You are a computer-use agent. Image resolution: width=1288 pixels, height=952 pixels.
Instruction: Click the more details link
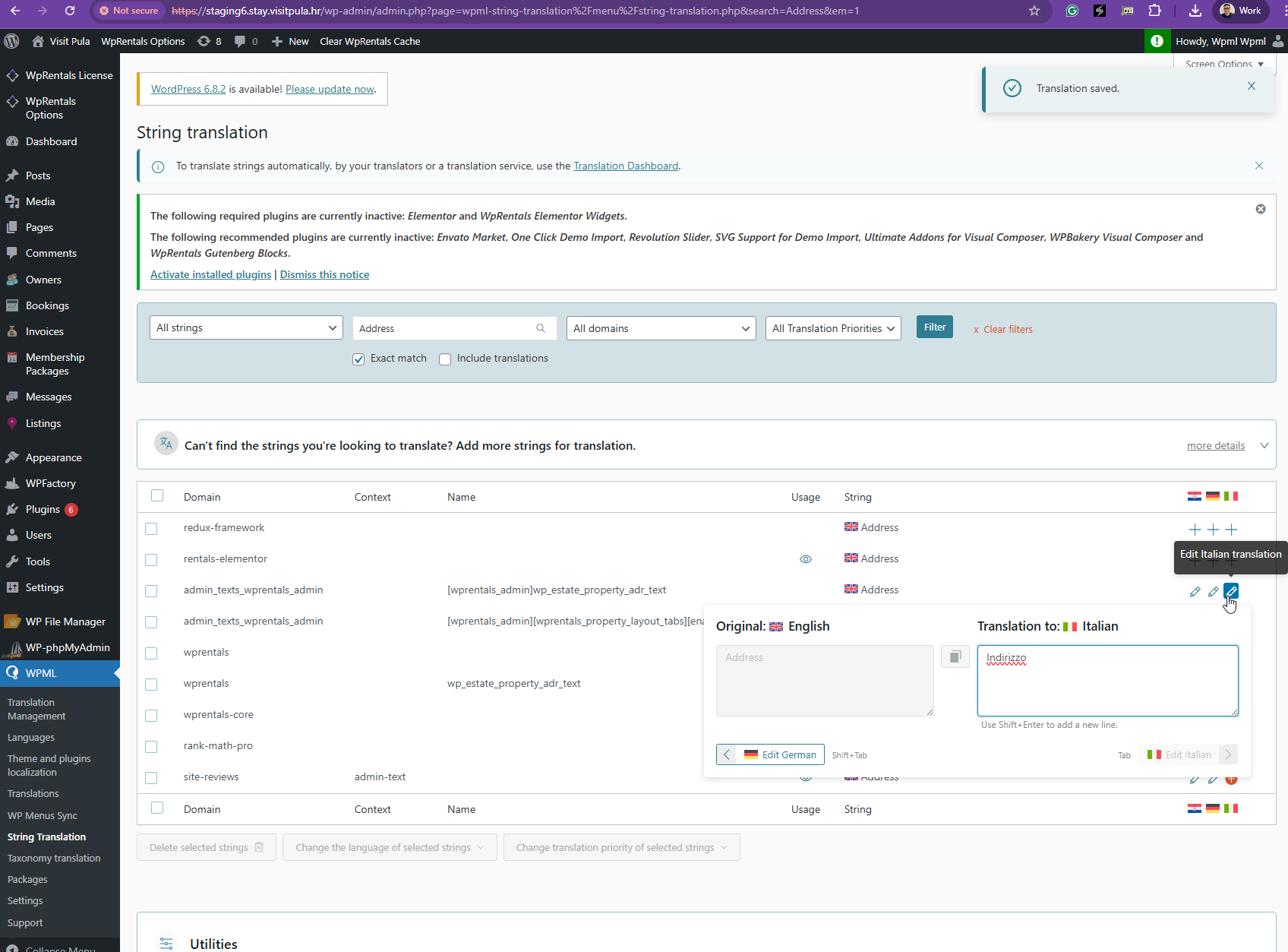tap(1216, 445)
